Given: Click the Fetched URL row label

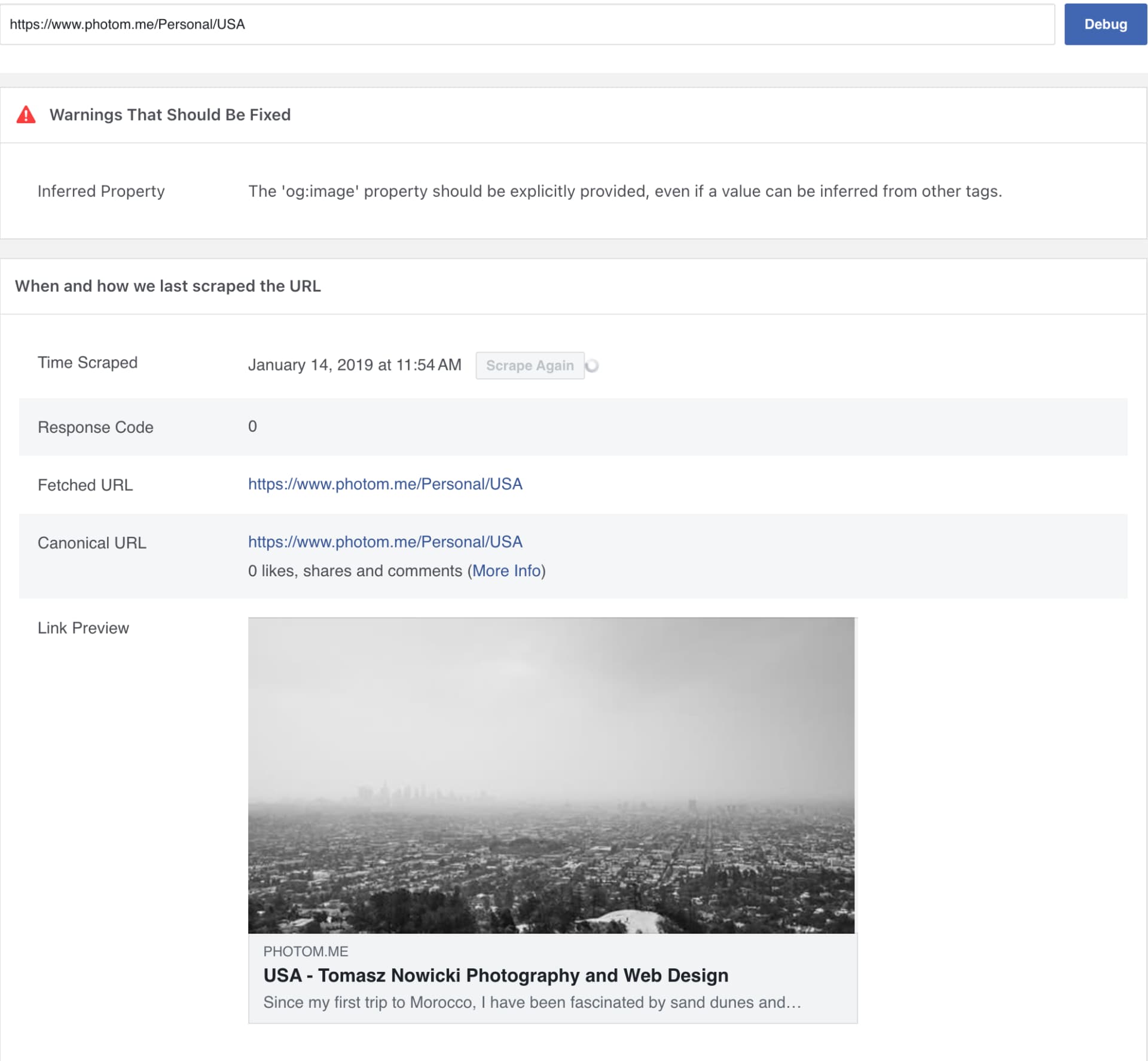Looking at the screenshot, I should coord(85,485).
